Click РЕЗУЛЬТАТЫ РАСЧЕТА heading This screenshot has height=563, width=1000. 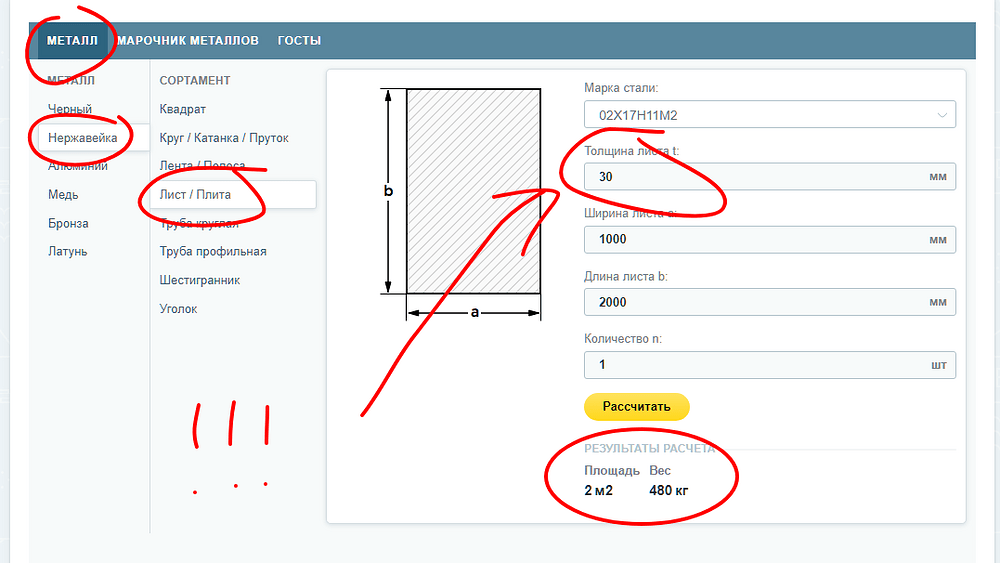649,448
